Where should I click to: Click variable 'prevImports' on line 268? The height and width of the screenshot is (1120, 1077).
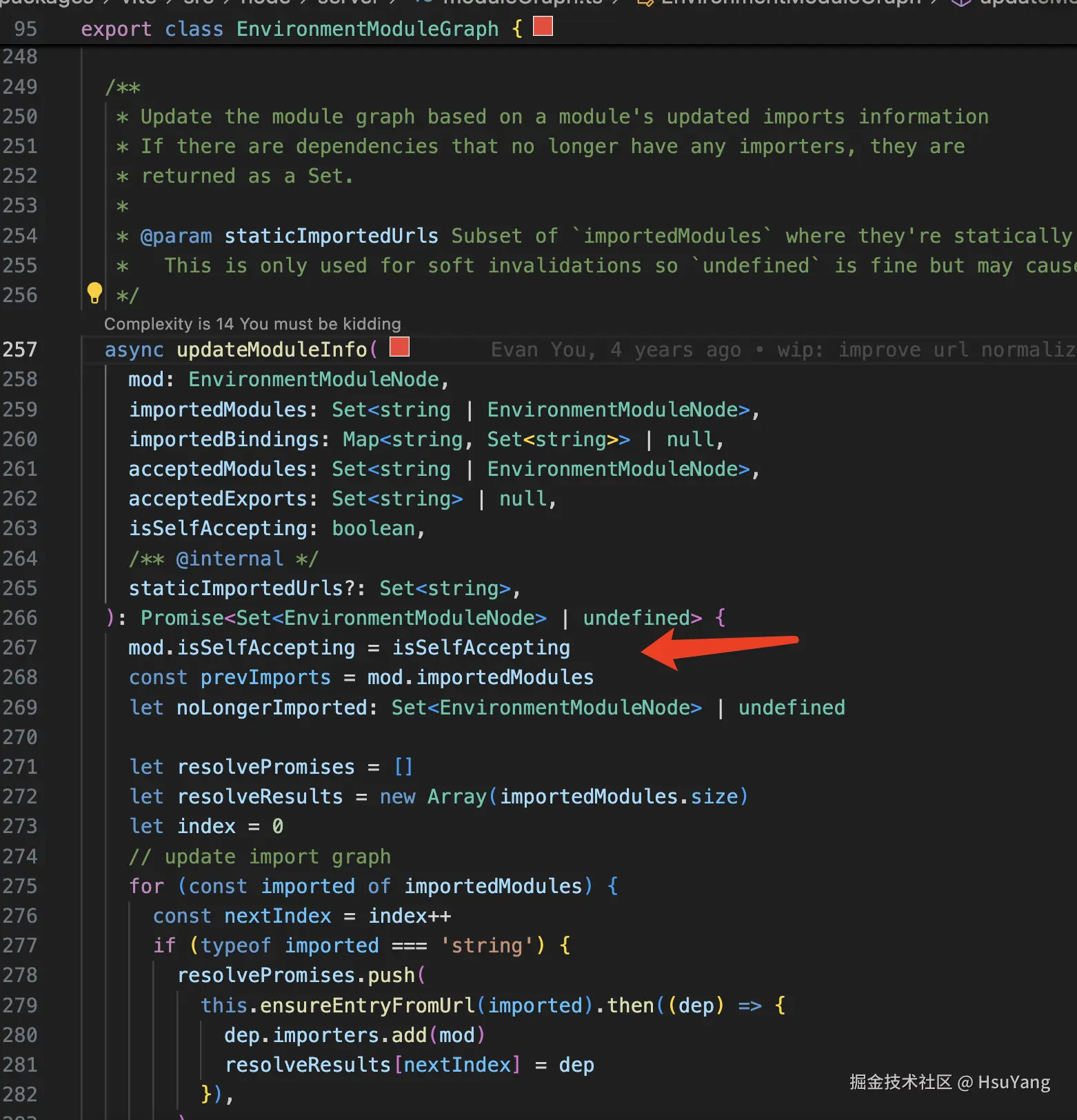(x=265, y=677)
